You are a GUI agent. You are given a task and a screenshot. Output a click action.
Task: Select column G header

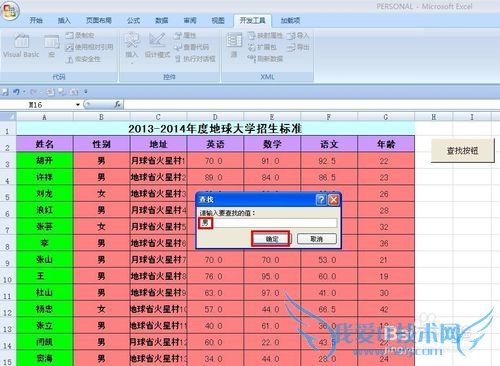point(386,117)
